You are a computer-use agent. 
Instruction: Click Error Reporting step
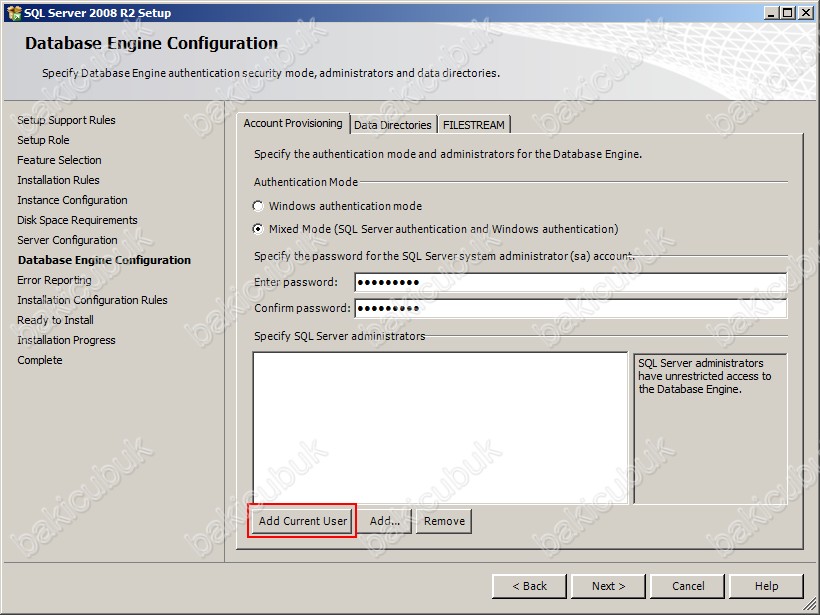pos(54,280)
